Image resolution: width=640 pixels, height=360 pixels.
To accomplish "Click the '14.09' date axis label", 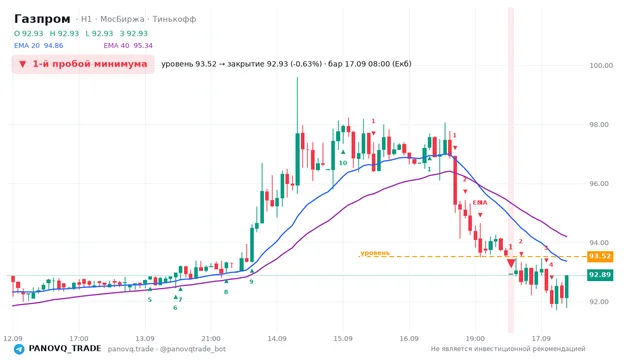I will pyautogui.click(x=277, y=338).
